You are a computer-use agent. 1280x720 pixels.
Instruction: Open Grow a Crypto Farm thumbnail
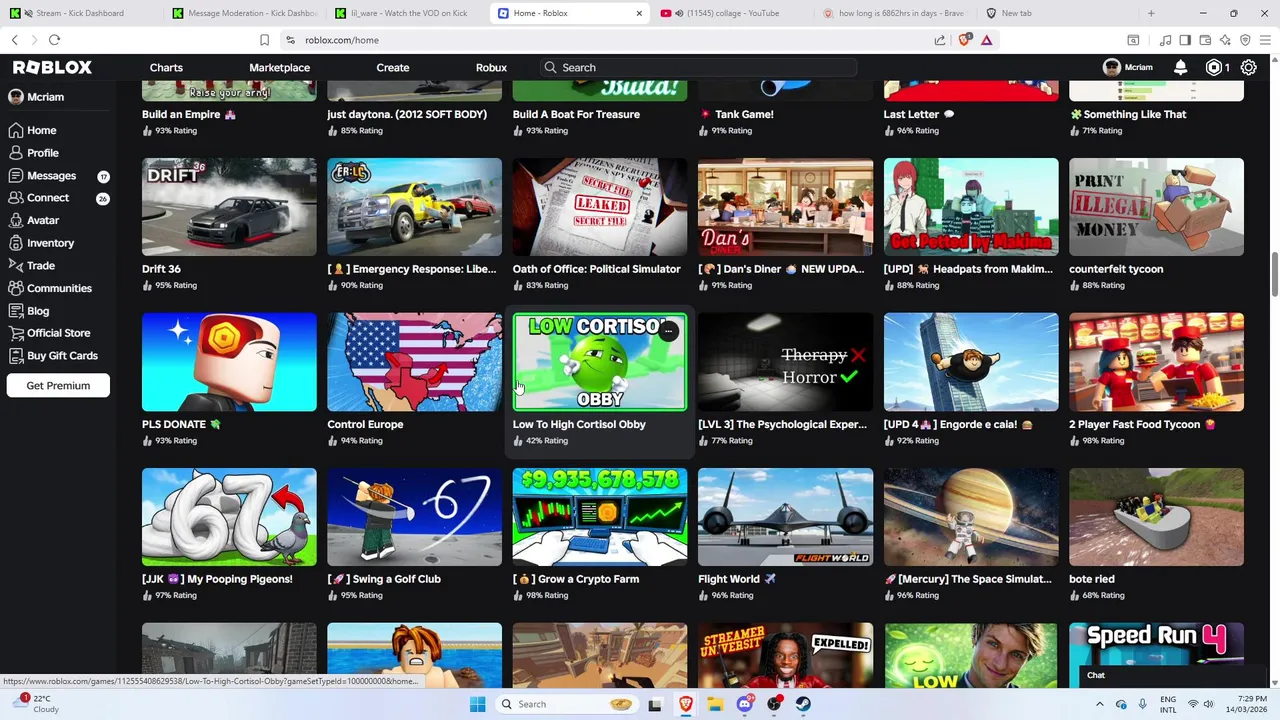point(600,517)
